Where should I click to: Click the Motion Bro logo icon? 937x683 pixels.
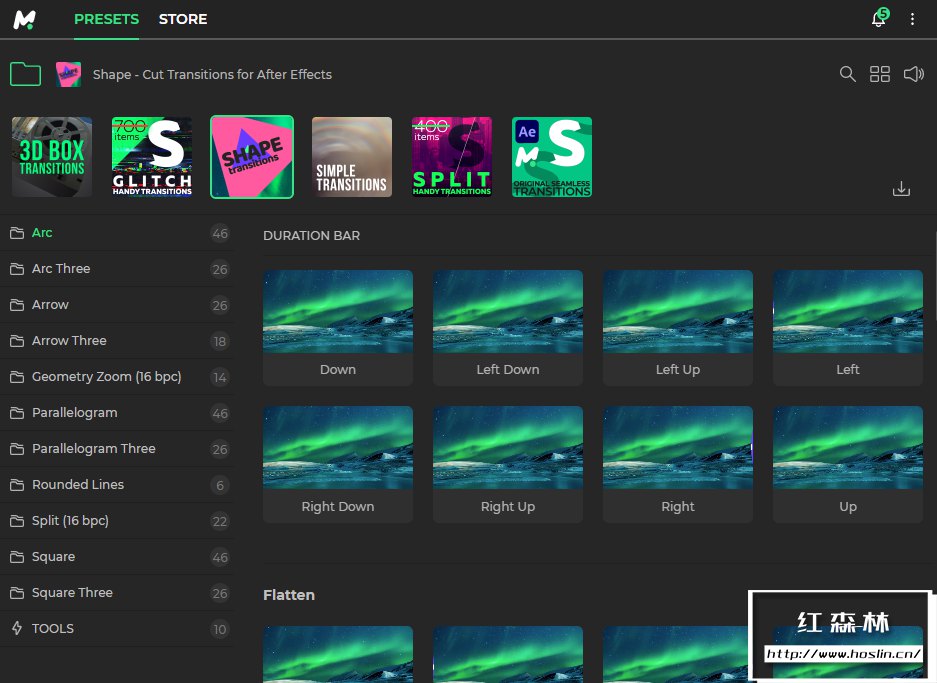click(25, 20)
